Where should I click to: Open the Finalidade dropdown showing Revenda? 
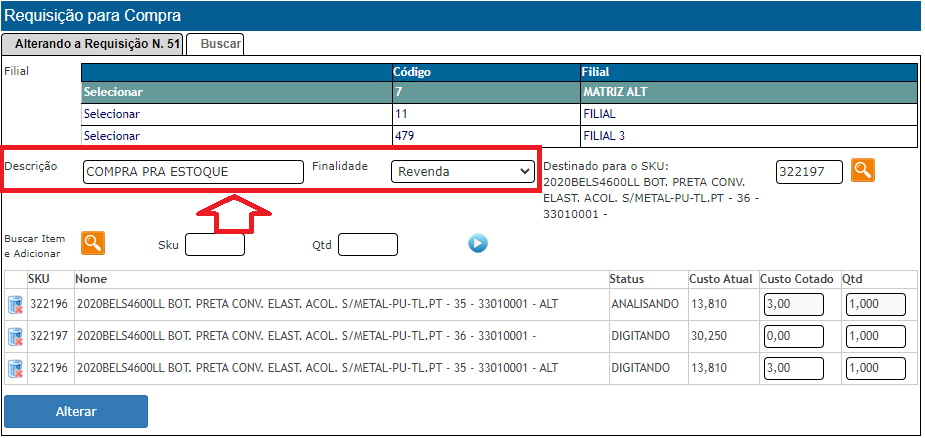[x=462, y=172]
